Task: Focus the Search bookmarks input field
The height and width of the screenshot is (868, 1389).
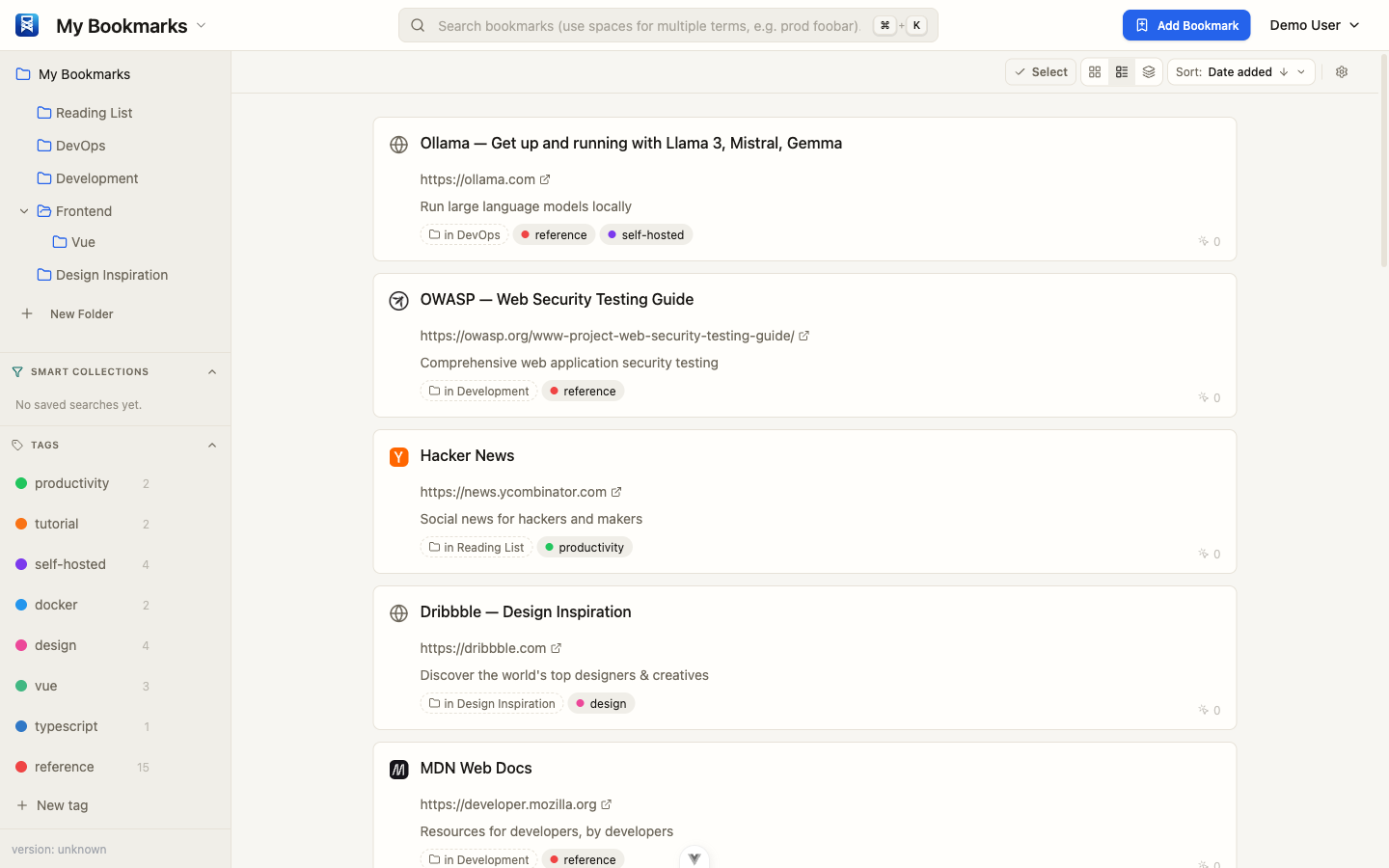Action: (667, 25)
